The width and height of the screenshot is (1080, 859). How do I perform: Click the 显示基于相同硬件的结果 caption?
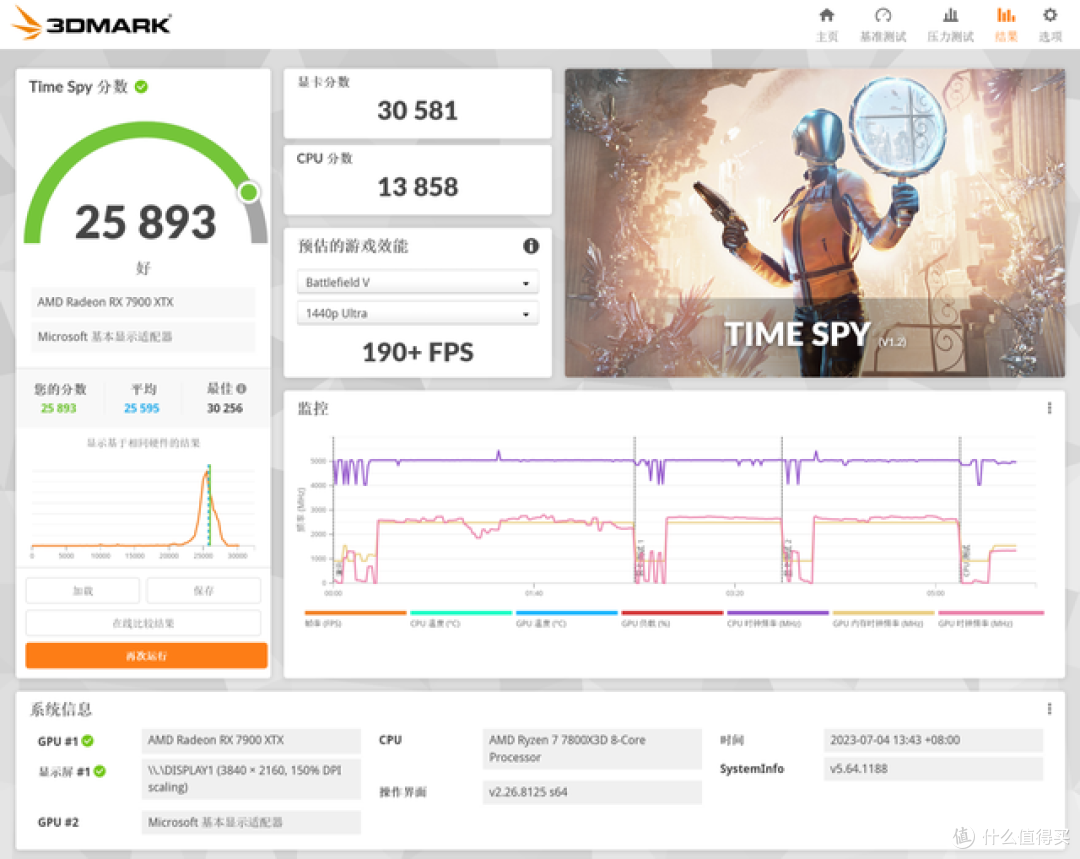(143, 443)
